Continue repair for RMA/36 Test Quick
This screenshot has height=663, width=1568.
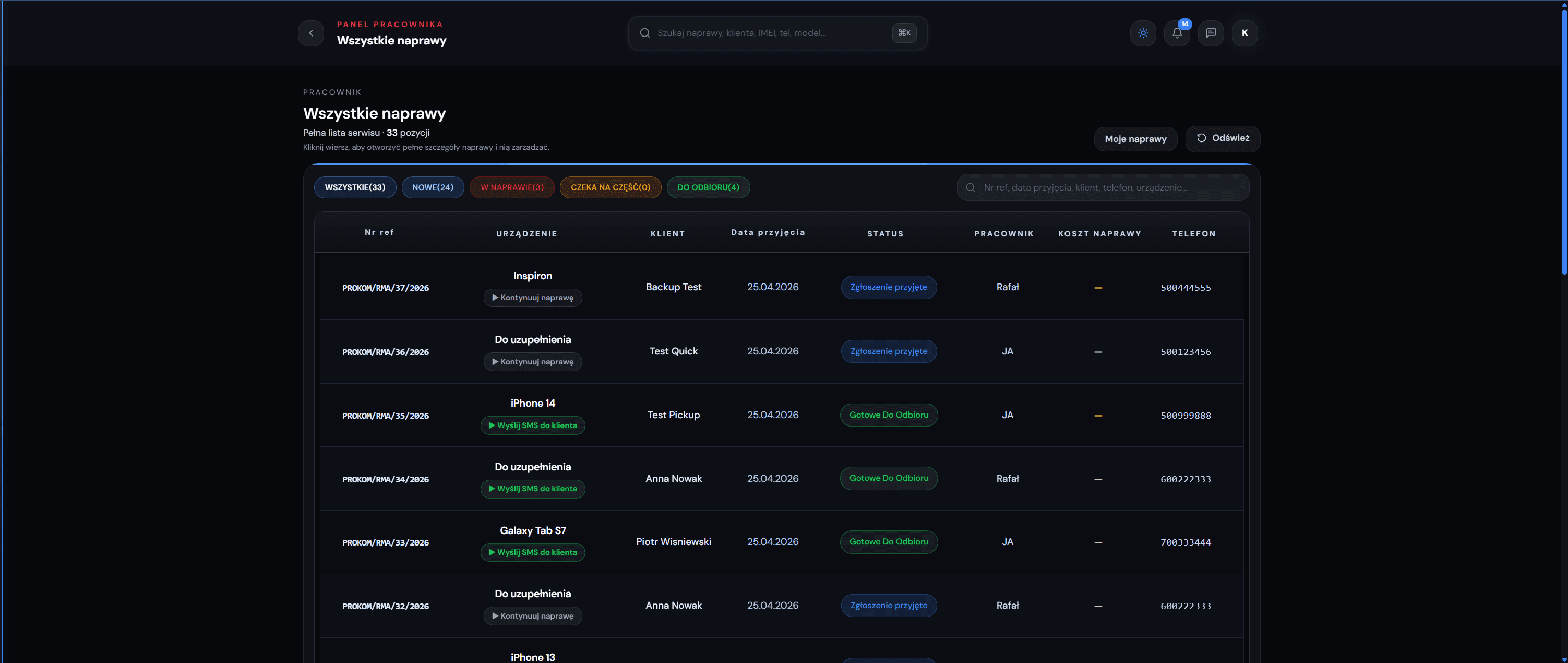[x=533, y=362]
